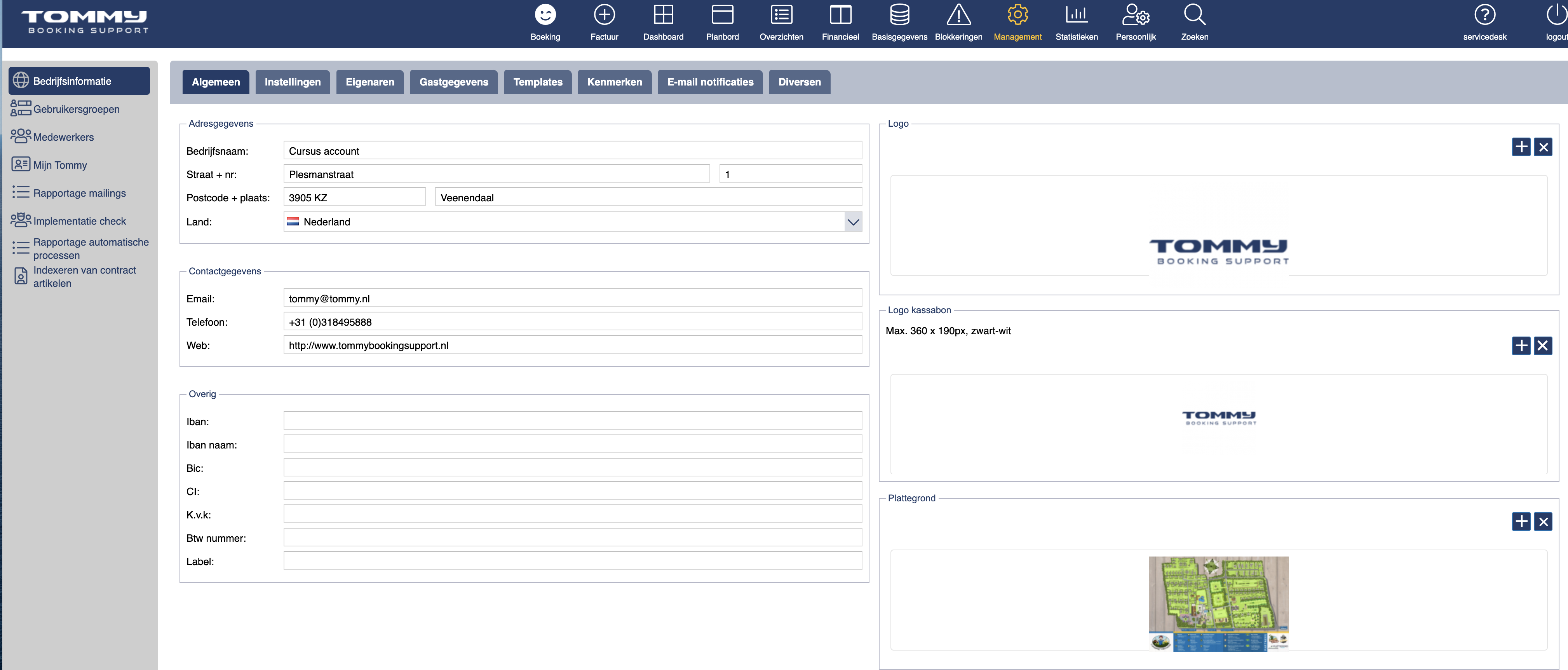Open the Templates tab
The width and height of the screenshot is (1568, 670).
tap(537, 82)
